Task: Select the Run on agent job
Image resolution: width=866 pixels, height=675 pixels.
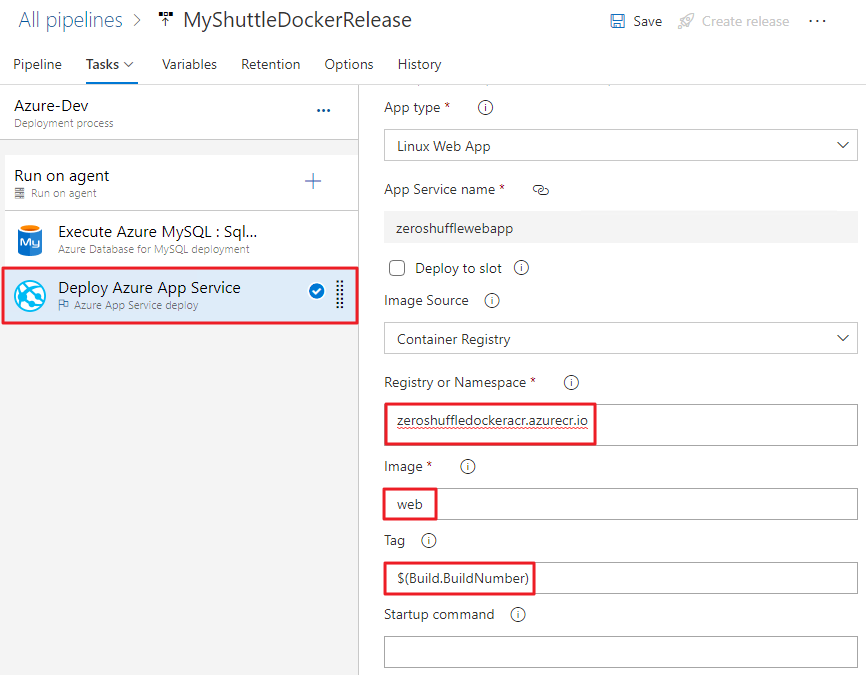Action: (x=182, y=183)
